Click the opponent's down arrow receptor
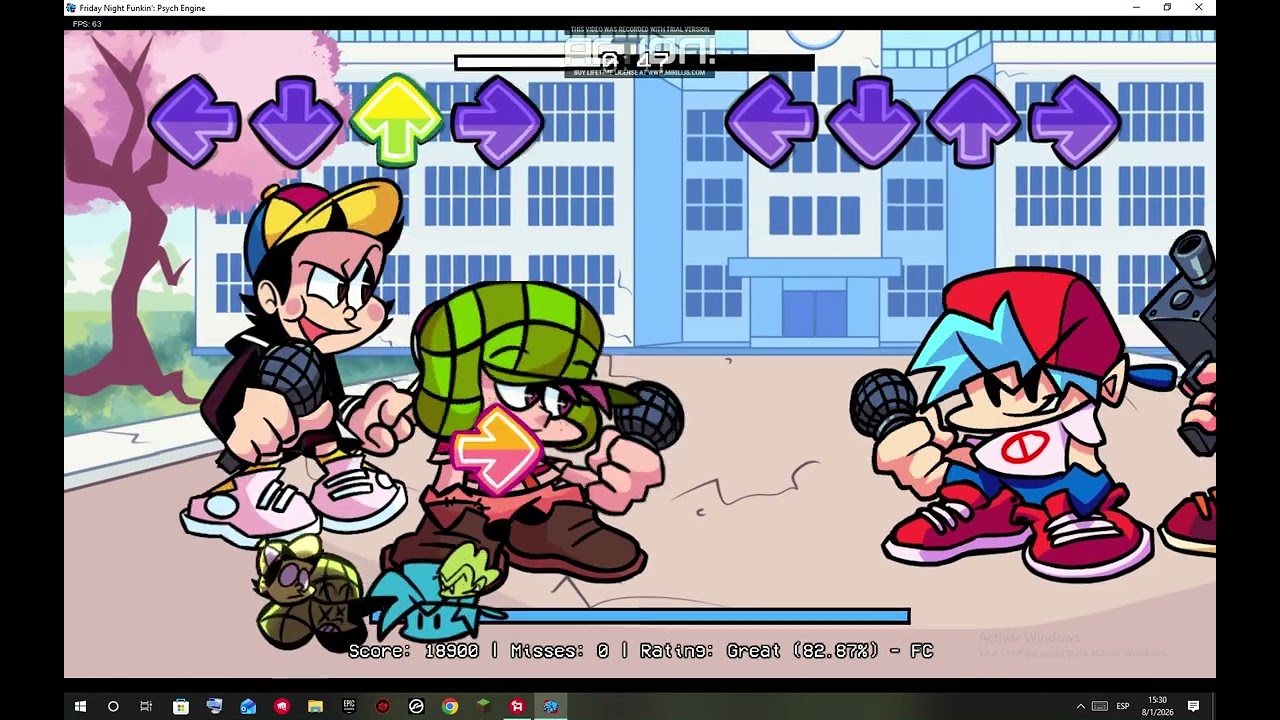The height and width of the screenshot is (720, 1280). pyautogui.click(x=295, y=121)
